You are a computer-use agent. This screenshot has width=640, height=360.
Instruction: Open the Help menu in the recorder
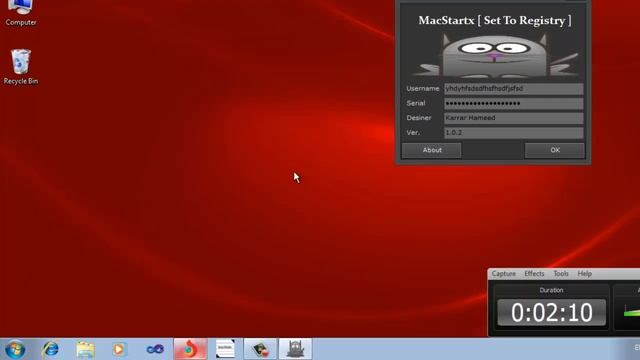pos(584,273)
